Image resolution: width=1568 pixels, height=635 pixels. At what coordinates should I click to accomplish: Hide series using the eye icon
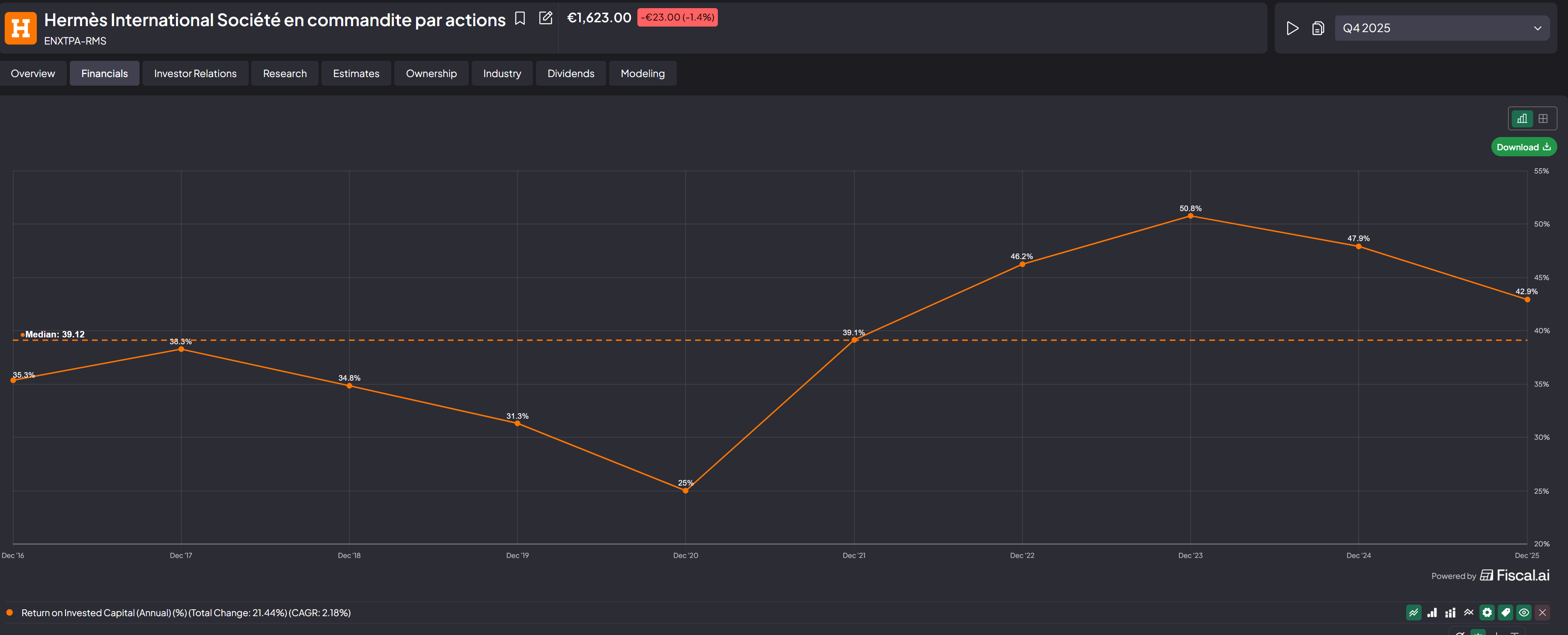[x=1523, y=612]
